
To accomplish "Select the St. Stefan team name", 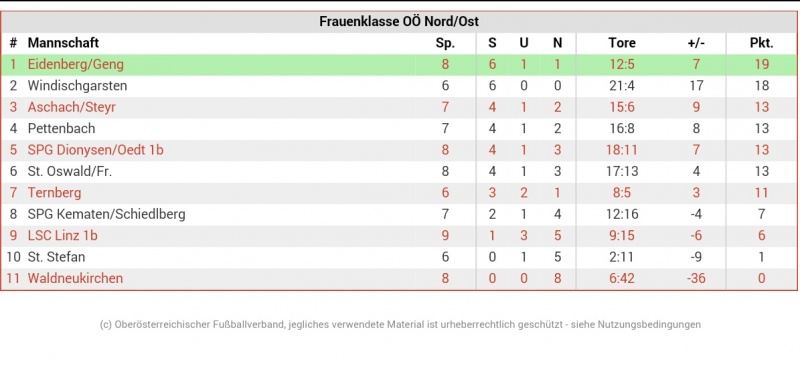I will point(56,257).
